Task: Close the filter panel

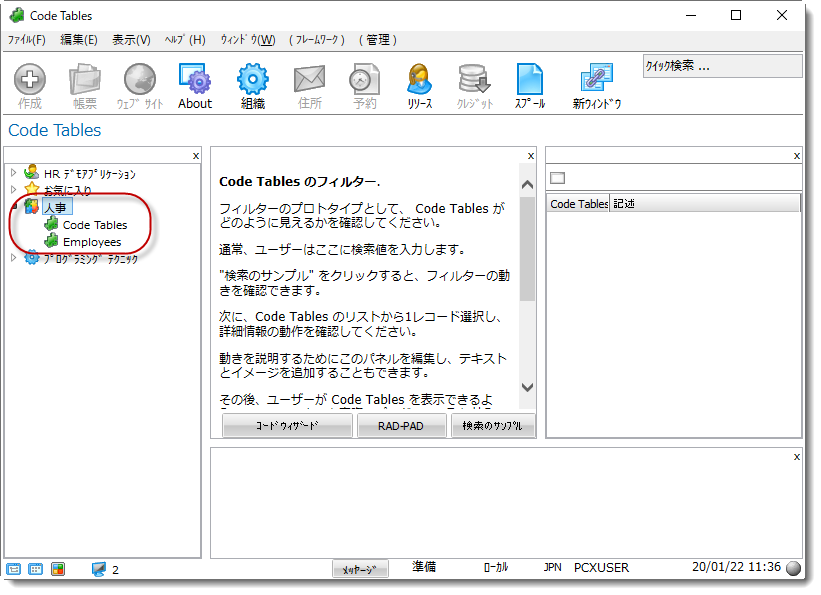Action: [531, 156]
